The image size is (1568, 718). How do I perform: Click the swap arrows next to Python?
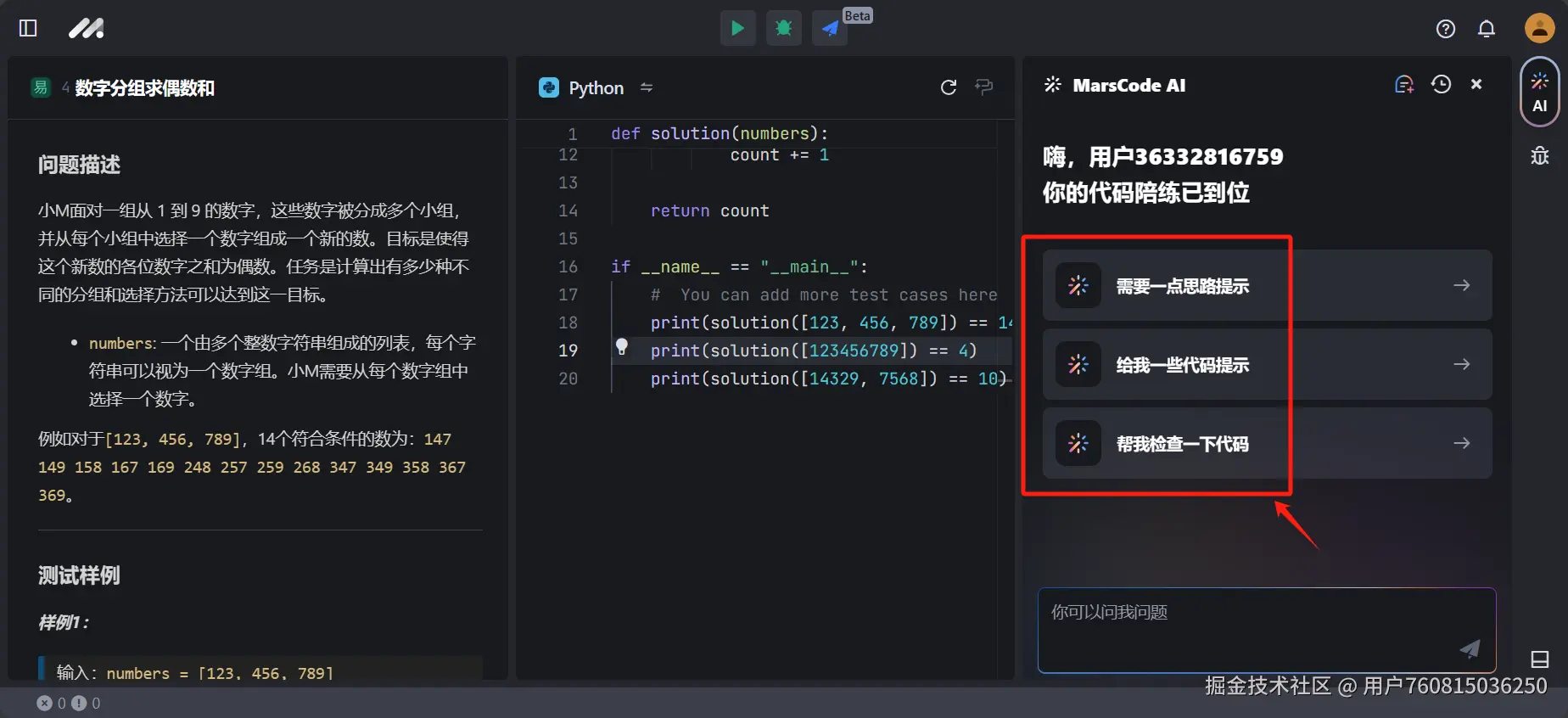[647, 87]
